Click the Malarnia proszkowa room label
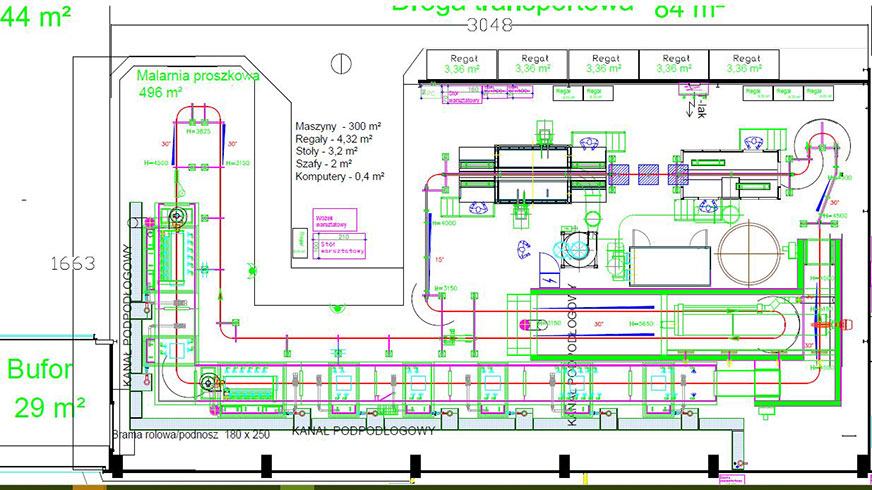The height and width of the screenshot is (490, 872). 198,75
